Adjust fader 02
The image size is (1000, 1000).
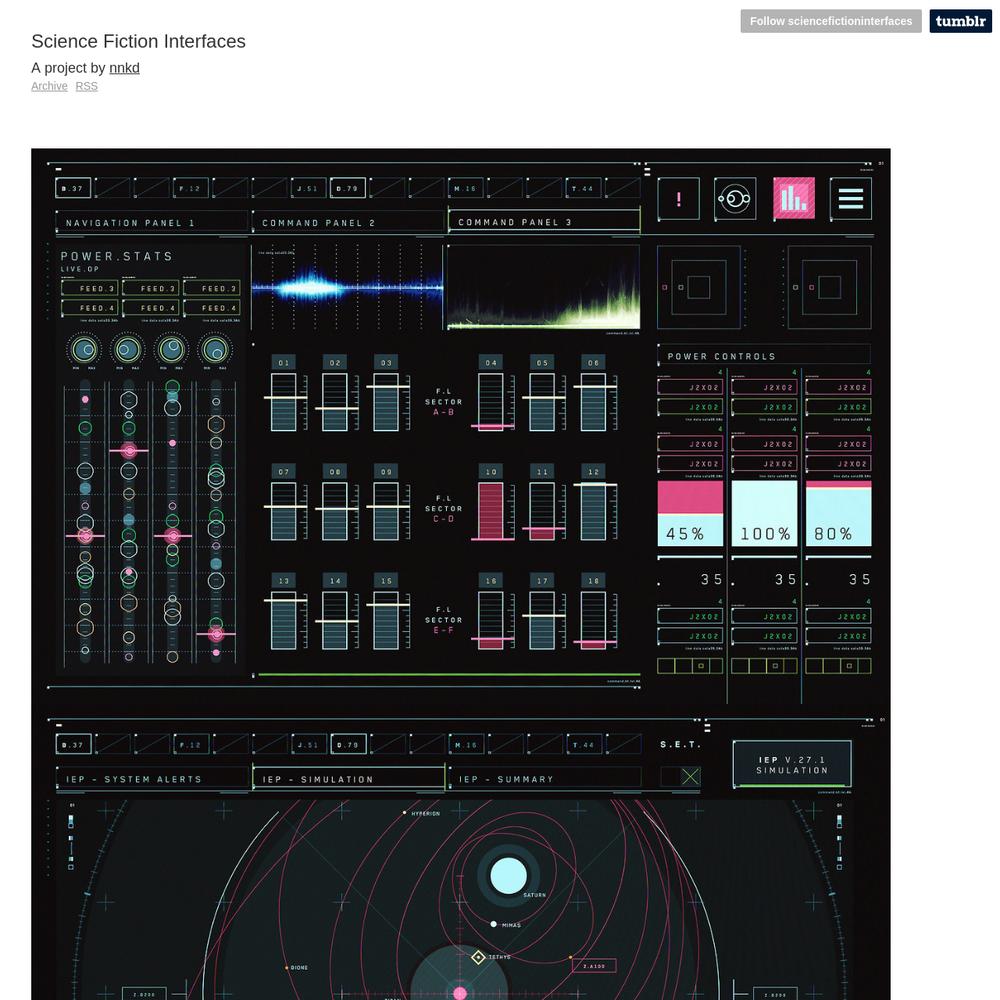click(335, 401)
